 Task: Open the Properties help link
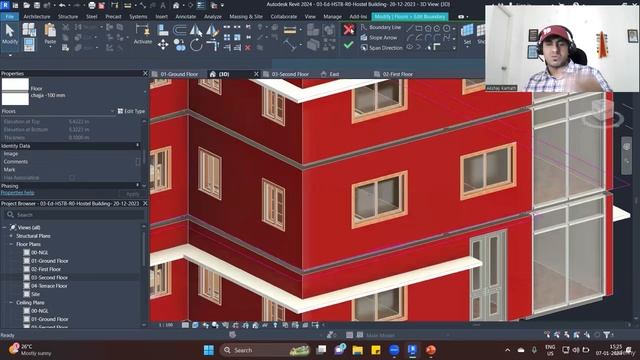tap(18, 193)
